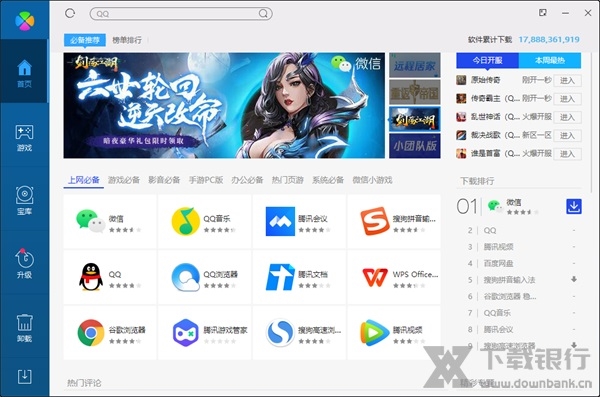Open the Upgrade (升级) sidebar section
The image size is (600, 397).
click(x=24, y=263)
